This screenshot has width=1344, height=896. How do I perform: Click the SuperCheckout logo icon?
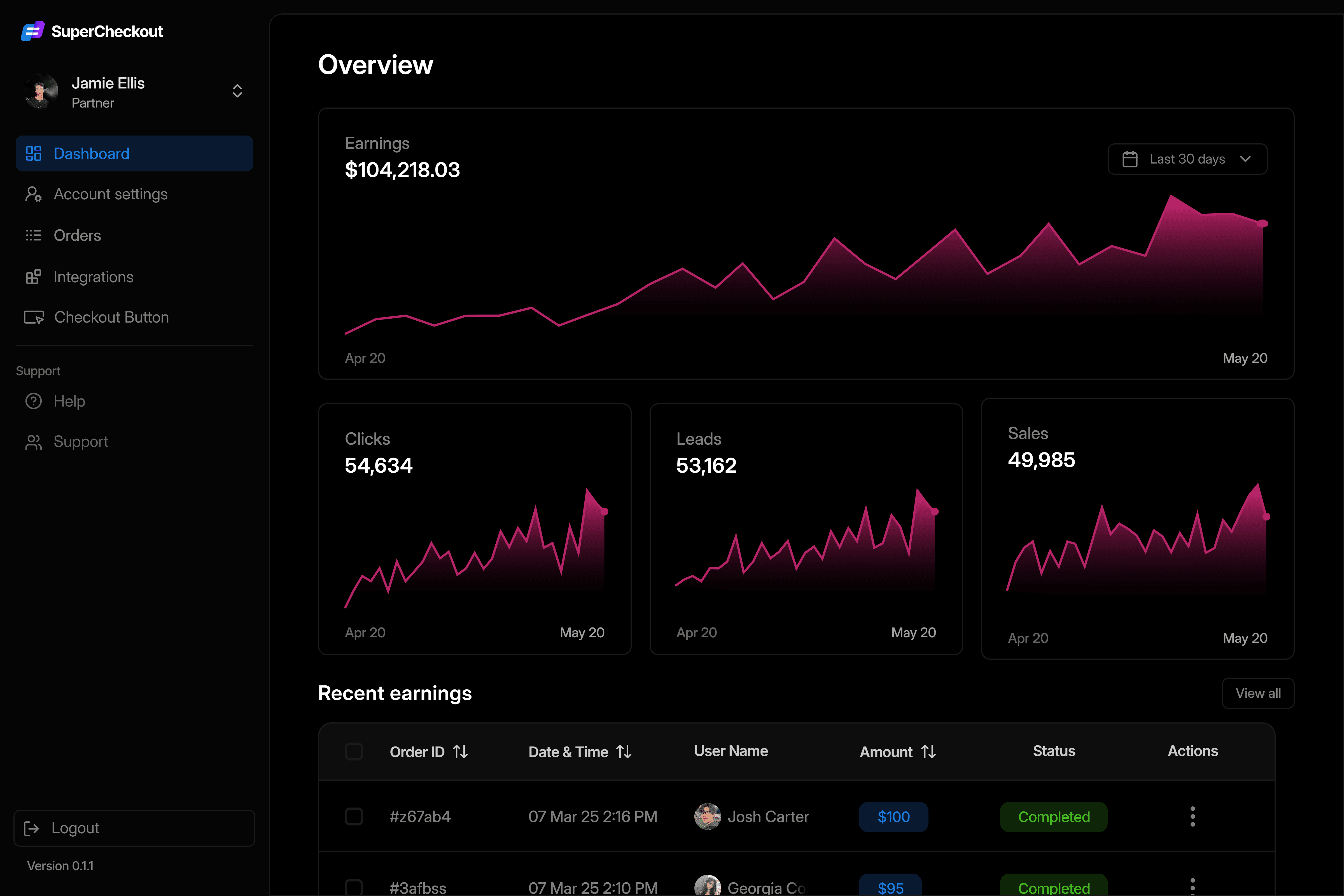tap(32, 31)
